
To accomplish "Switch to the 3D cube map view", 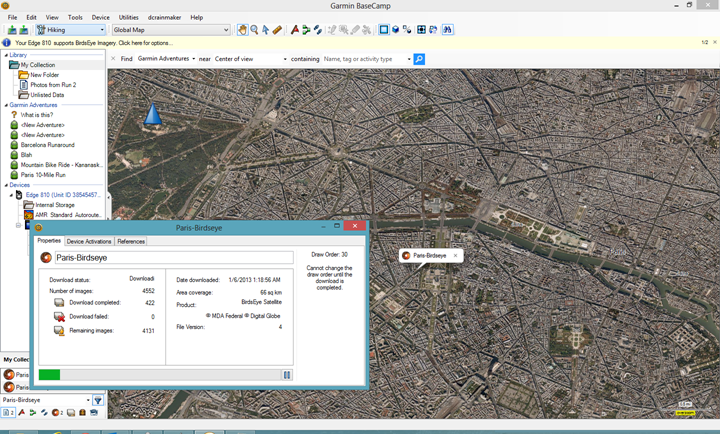I will pyautogui.click(x=395, y=30).
